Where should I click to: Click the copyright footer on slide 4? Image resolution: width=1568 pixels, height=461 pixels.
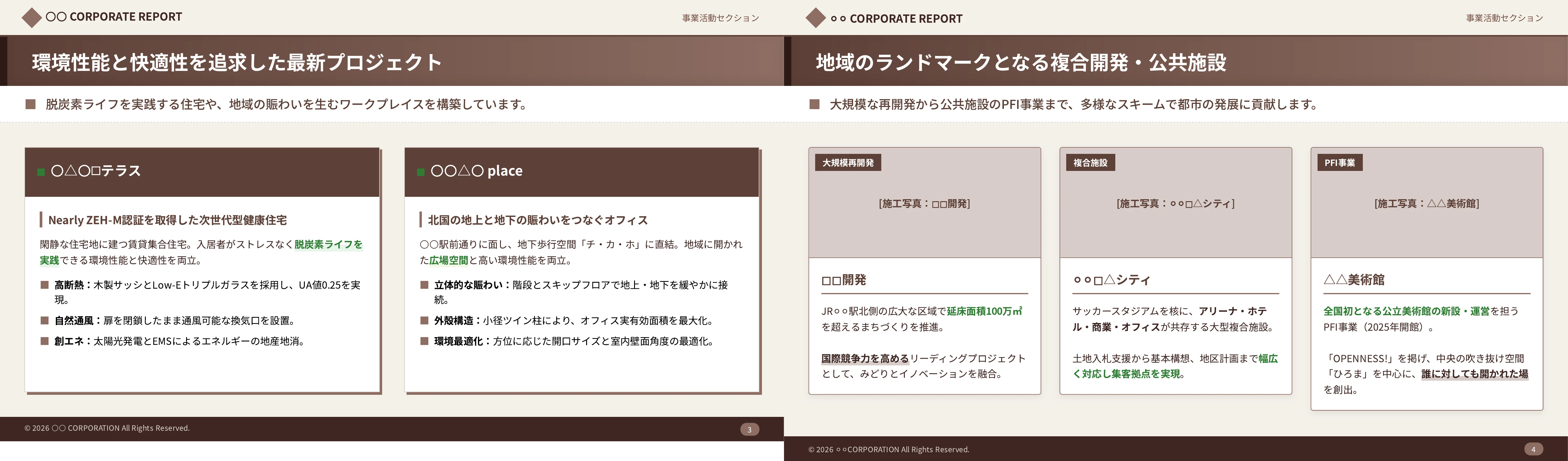tap(889, 450)
